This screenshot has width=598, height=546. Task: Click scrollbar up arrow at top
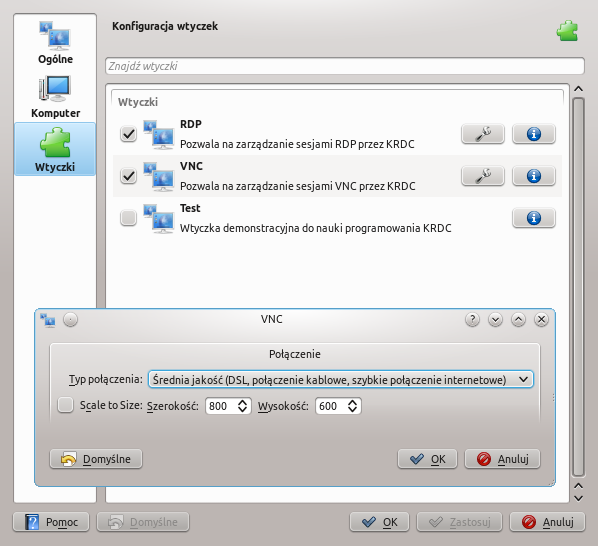(578, 89)
